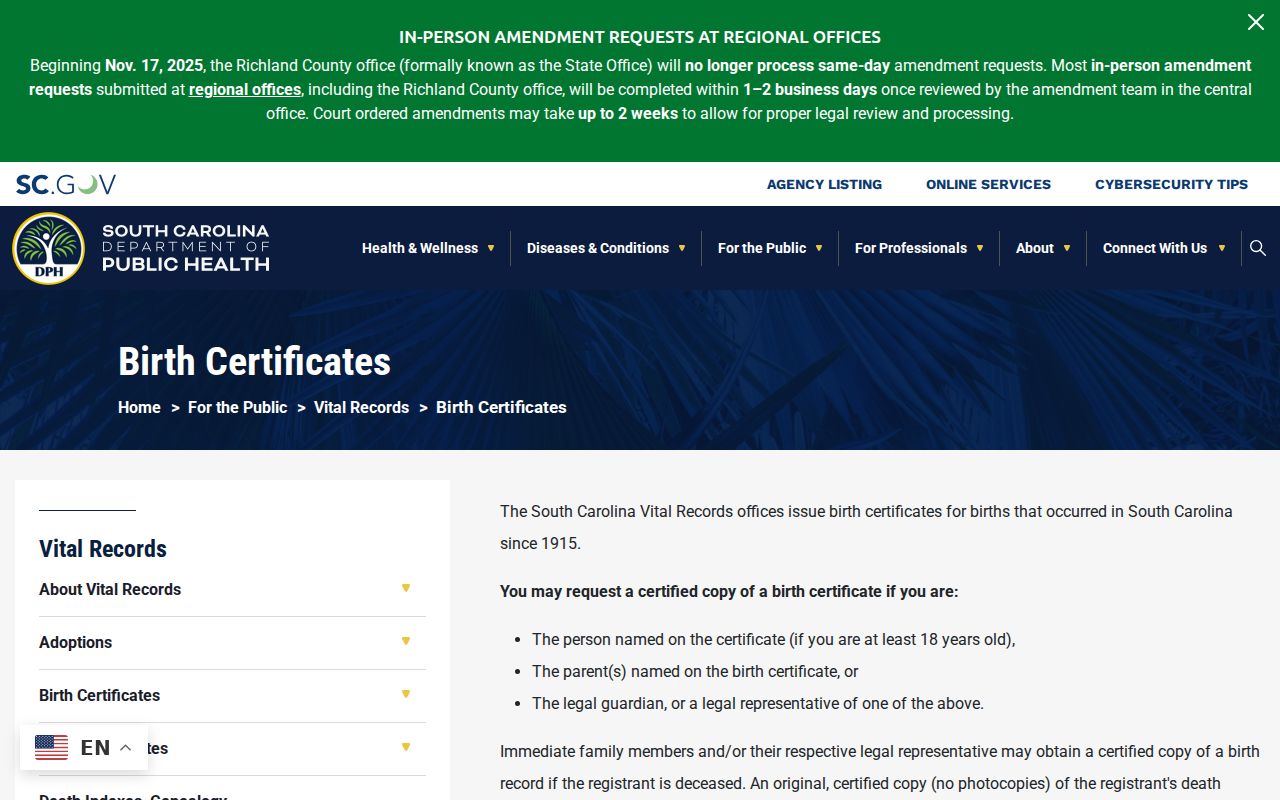
Task: Expand the For Professionals menu arrow
Action: 980,248
